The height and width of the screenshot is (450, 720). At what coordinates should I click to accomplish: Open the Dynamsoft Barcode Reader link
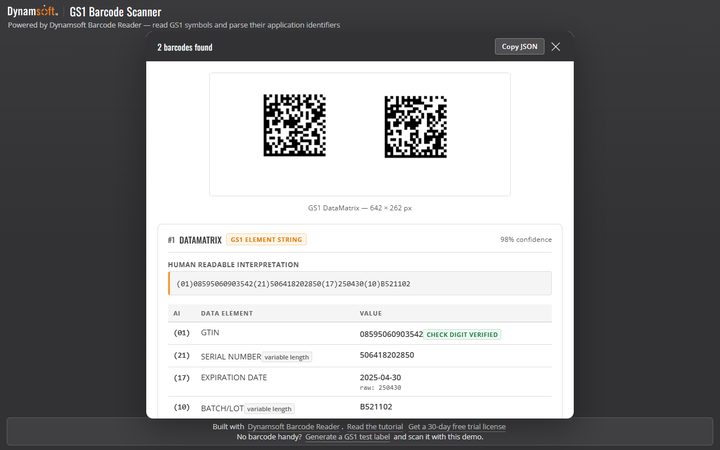tap(293, 427)
